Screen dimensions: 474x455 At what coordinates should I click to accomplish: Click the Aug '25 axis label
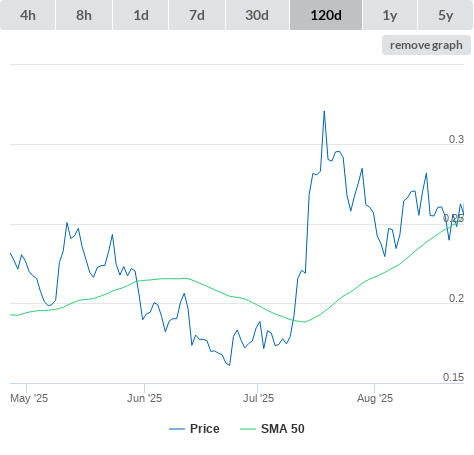375,398
